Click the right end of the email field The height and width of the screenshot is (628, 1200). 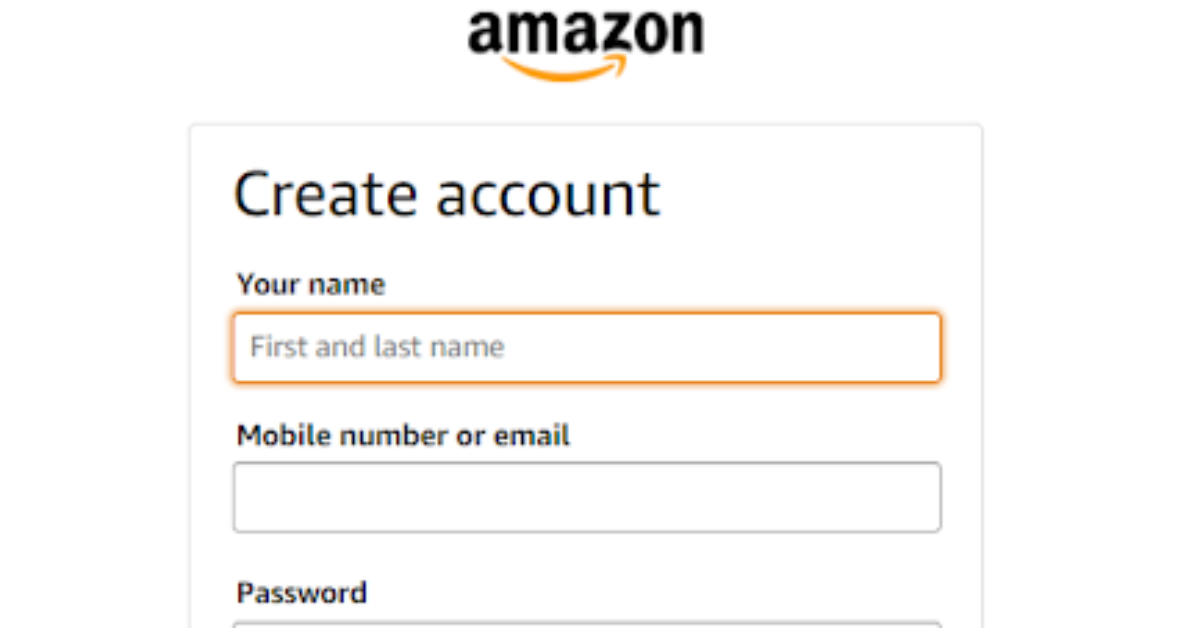pyautogui.click(x=915, y=497)
